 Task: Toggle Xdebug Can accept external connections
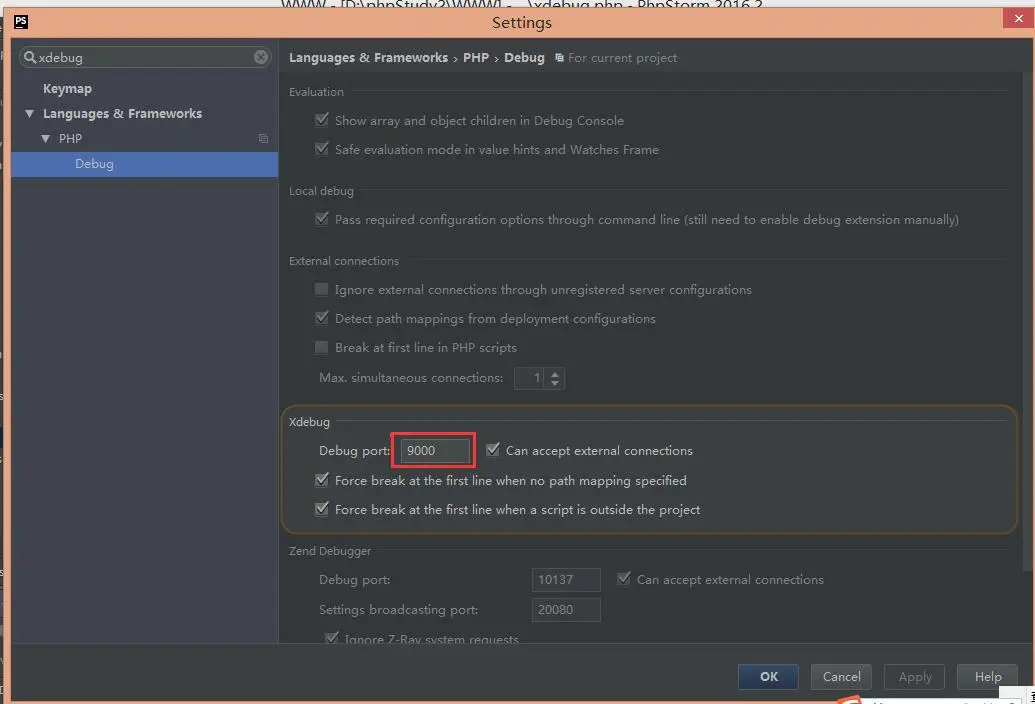(493, 450)
